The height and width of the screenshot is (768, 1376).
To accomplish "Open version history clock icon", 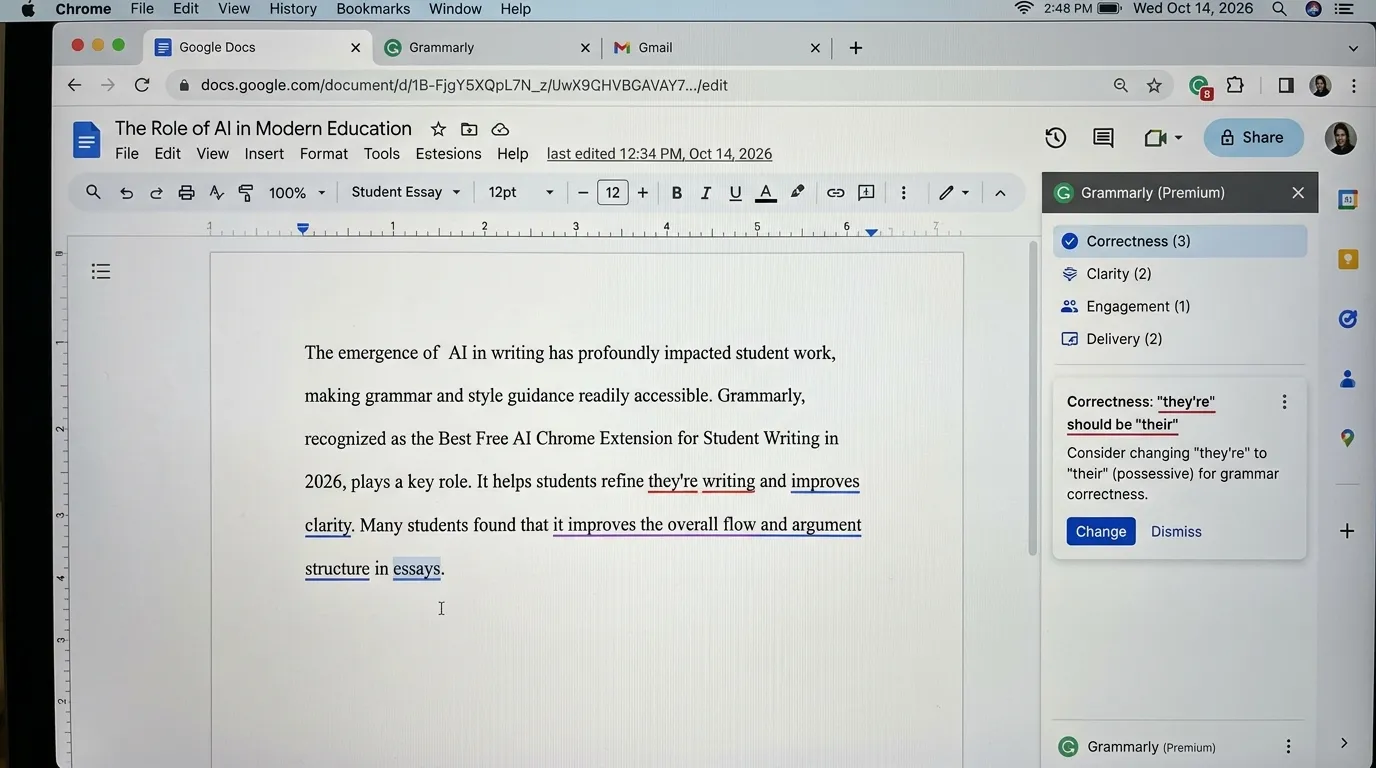I will (x=1055, y=138).
